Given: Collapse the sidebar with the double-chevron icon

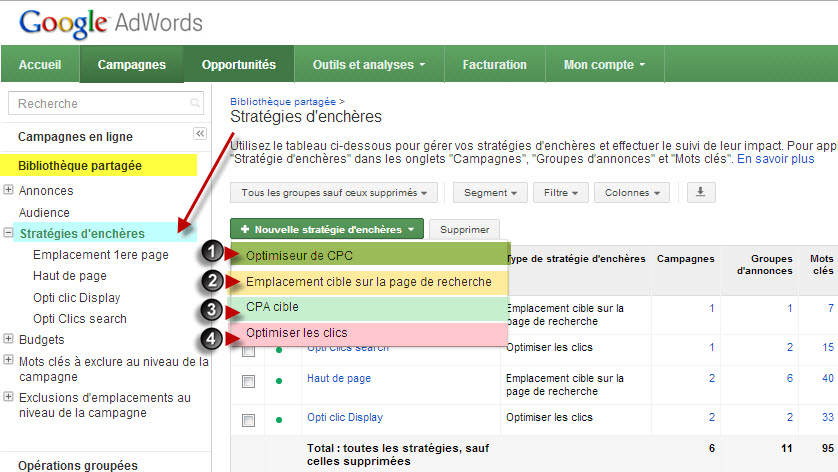Looking at the screenshot, I should [200, 134].
